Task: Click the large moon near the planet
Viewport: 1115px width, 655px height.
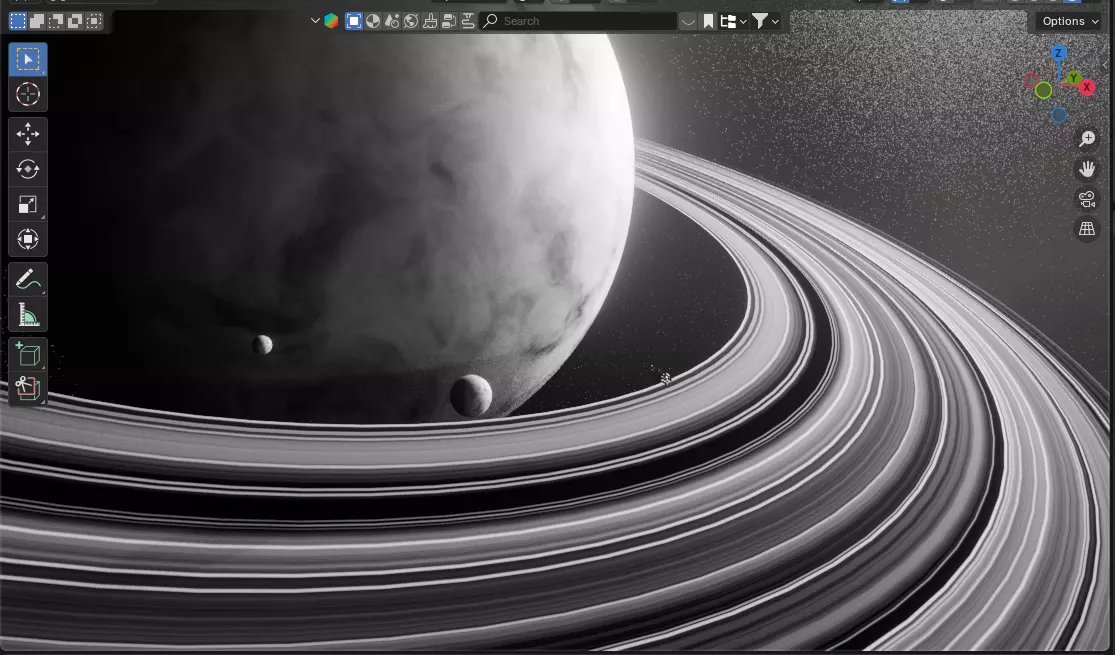Action: point(471,395)
